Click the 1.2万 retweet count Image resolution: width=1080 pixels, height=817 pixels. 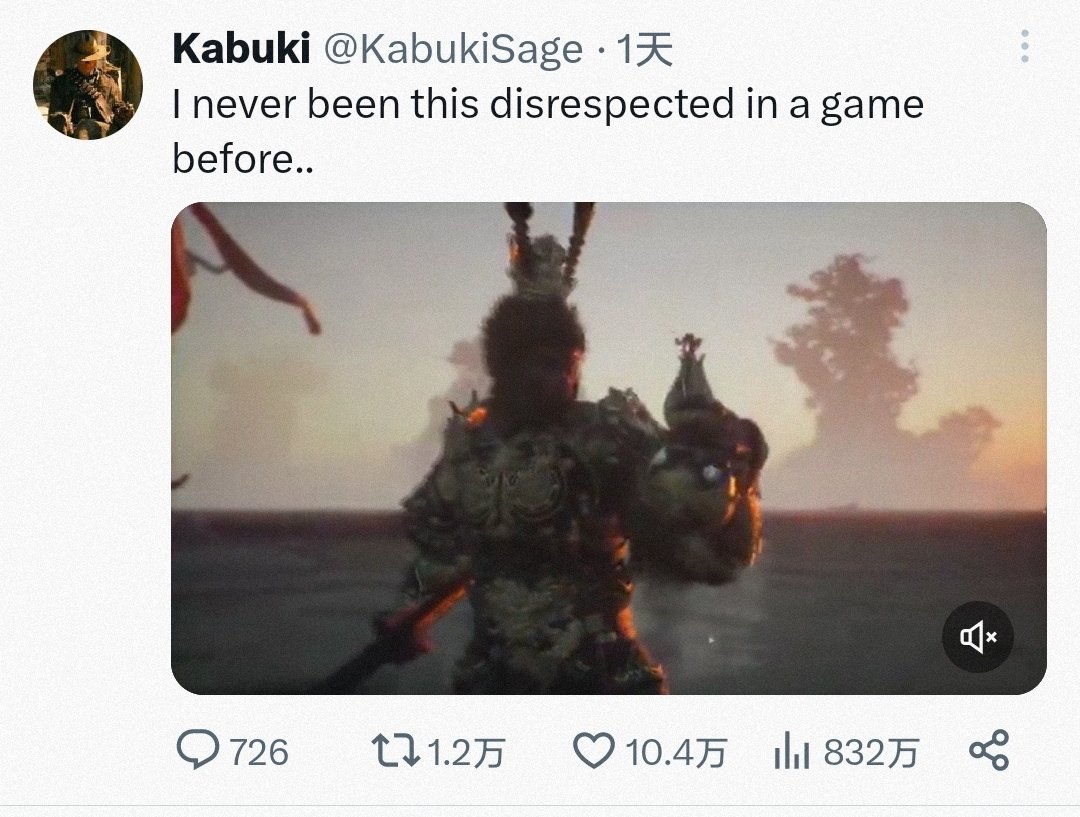tap(465, 752)
